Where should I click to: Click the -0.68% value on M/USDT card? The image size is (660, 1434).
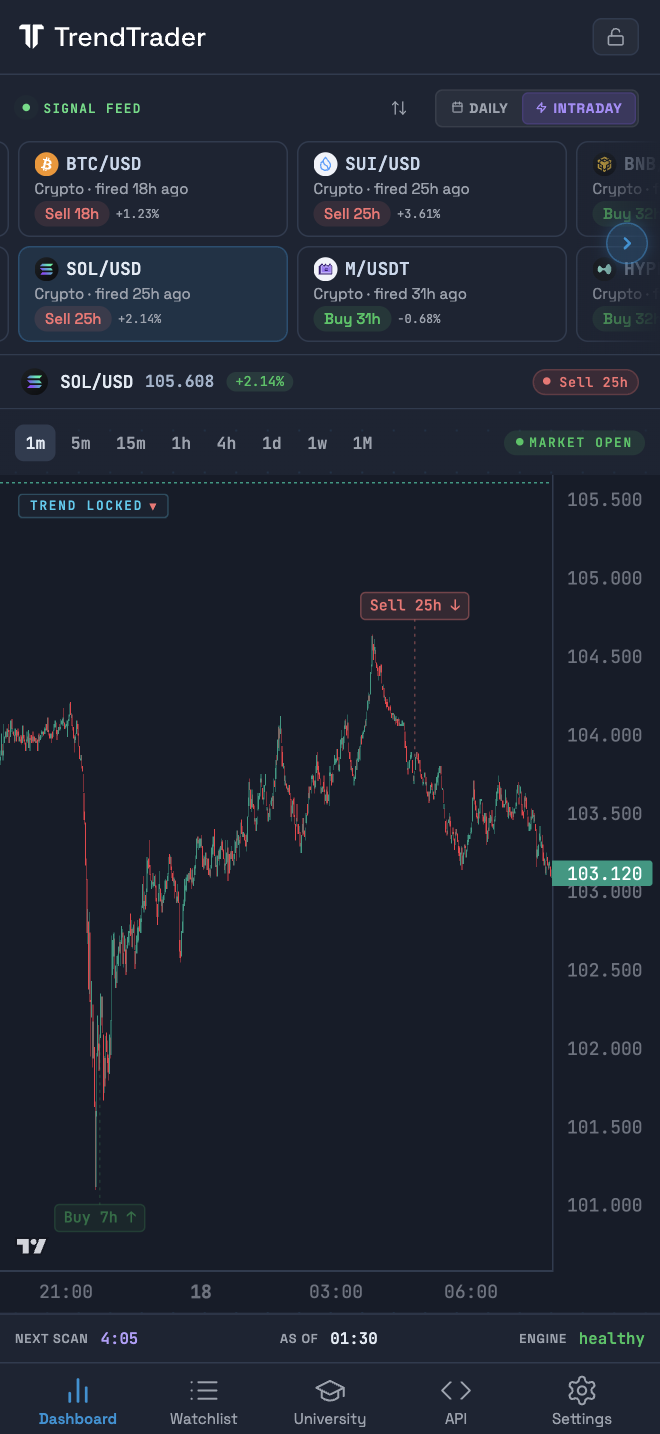coord(418,319)
